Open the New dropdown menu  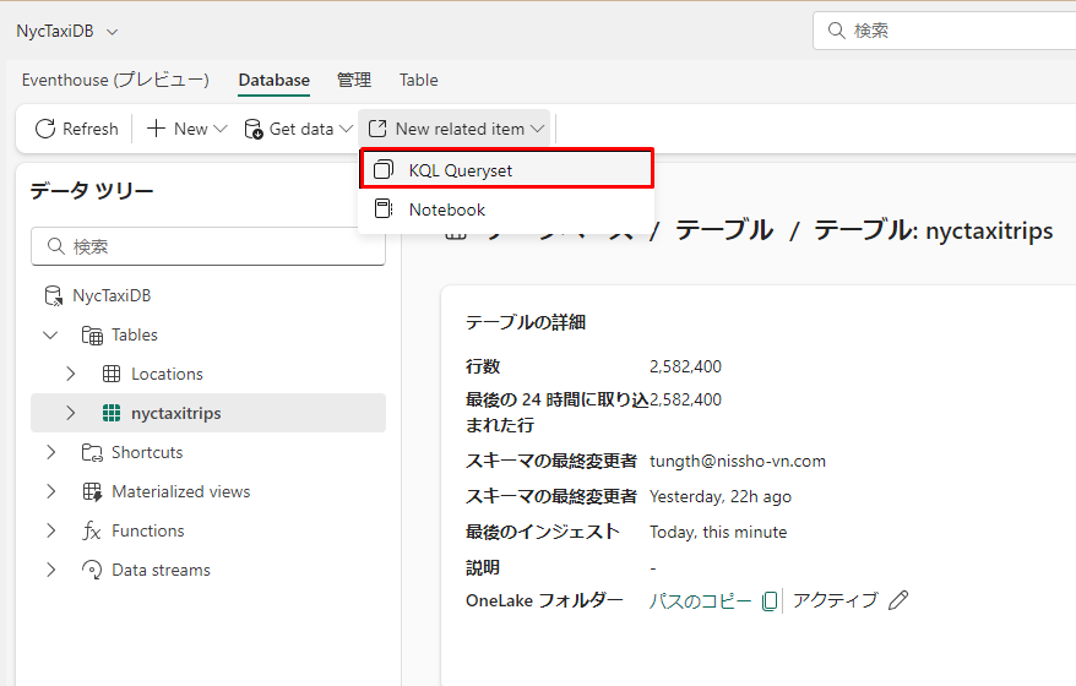tap(187, 129)
